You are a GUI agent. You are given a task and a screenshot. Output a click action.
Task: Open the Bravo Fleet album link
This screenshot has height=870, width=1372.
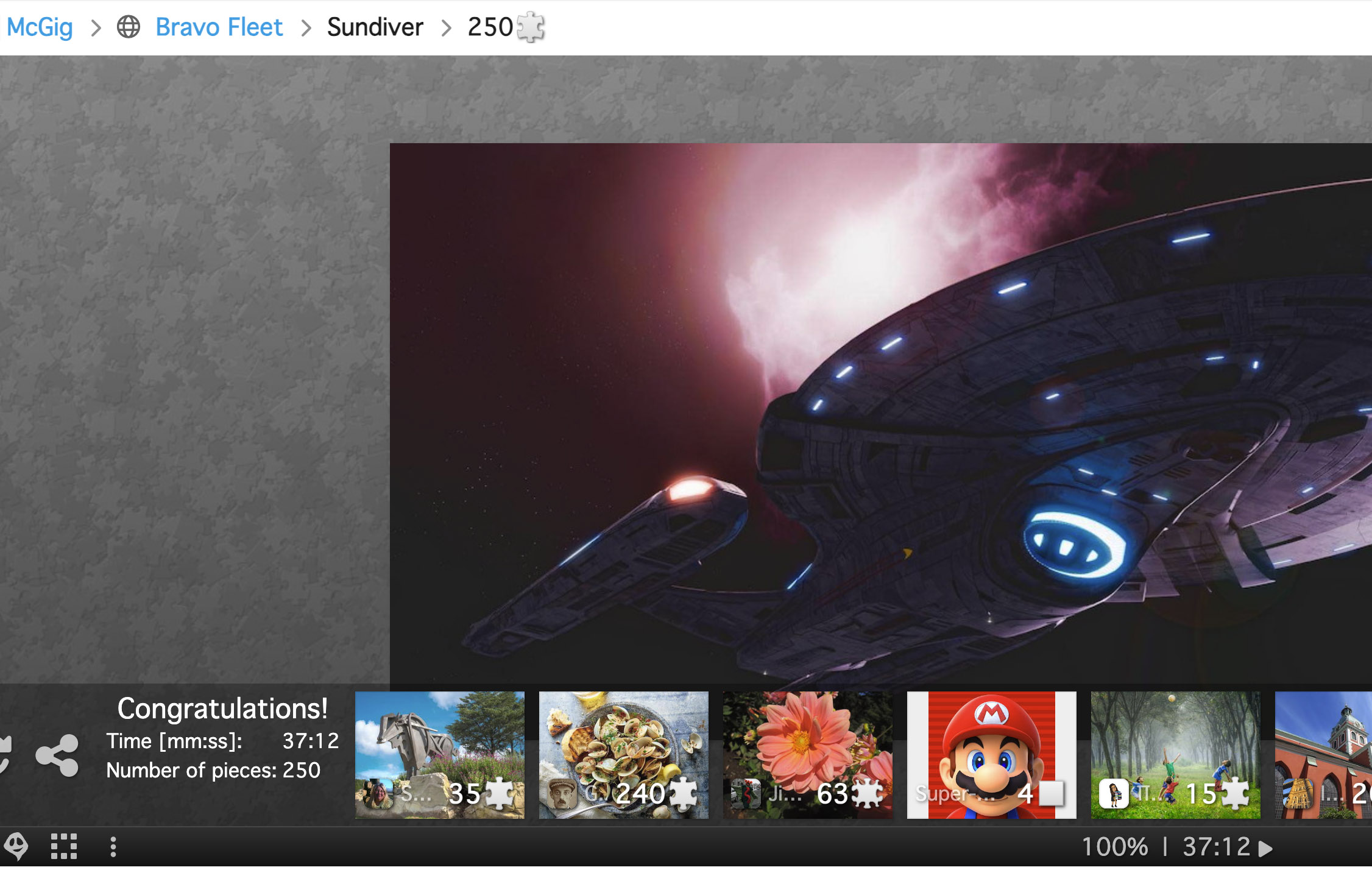(x=219, y=27)
